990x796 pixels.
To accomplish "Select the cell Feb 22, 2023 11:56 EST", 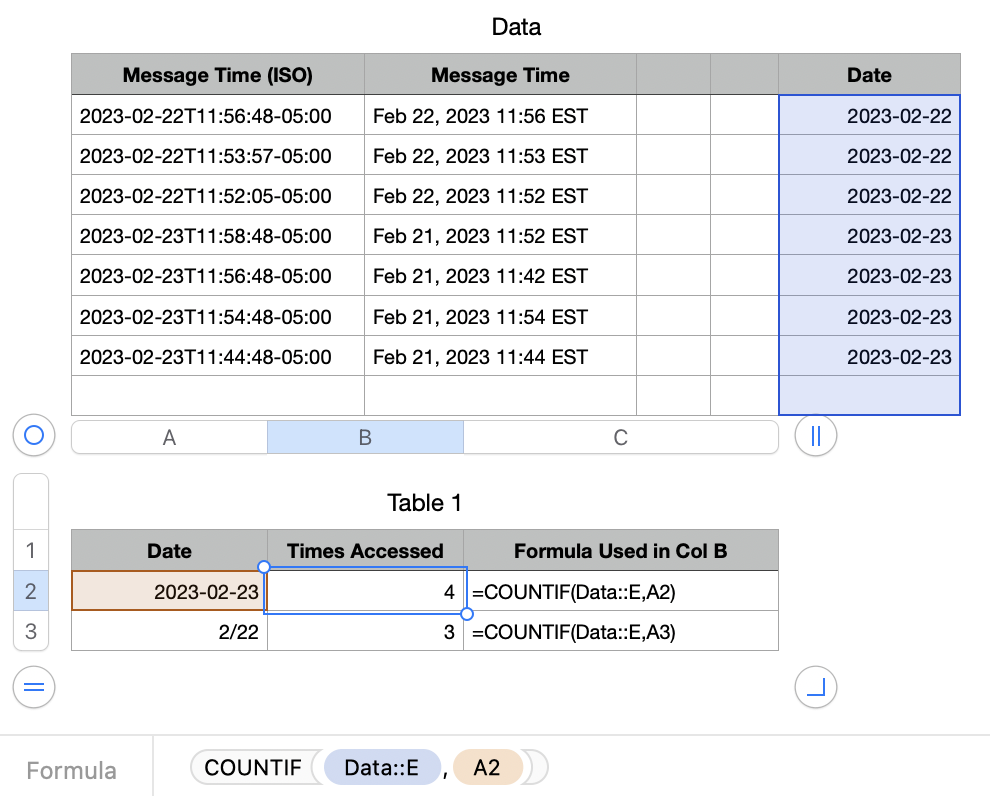I will tap(499, 116).
